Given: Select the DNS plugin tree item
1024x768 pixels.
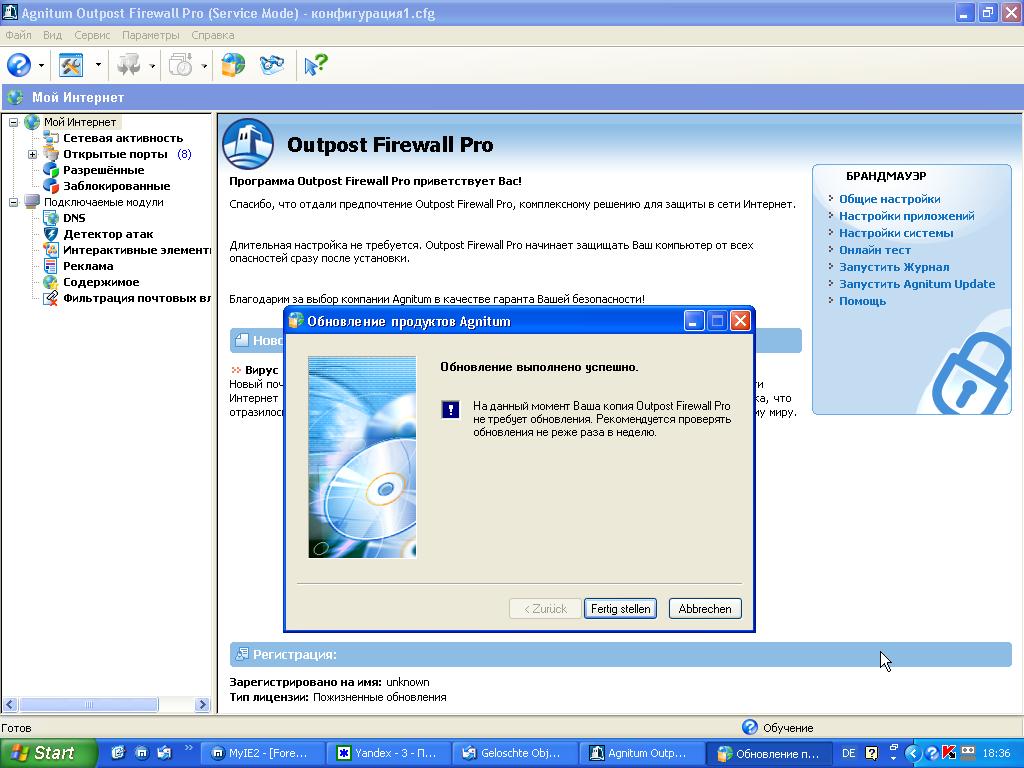Looking at the screenshot, I should click(74, 218).
